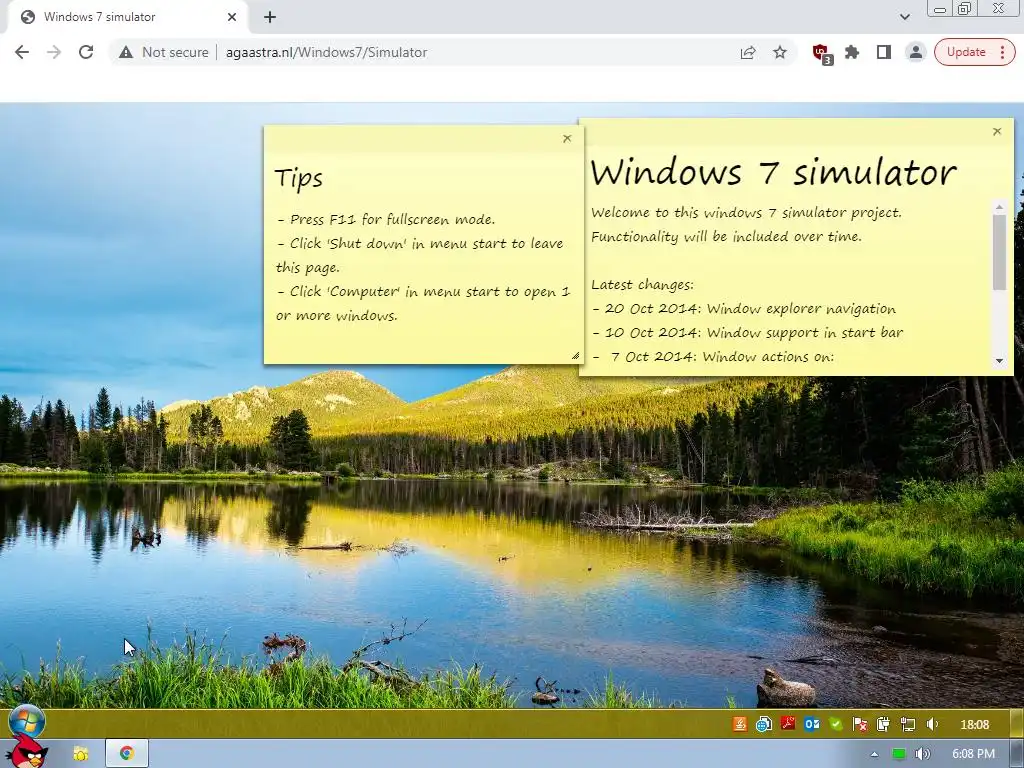Click the simulator's Show desktop strip
This screenshot has width=1024, height=768.
pyautogui.click(x=1017, y=724)
